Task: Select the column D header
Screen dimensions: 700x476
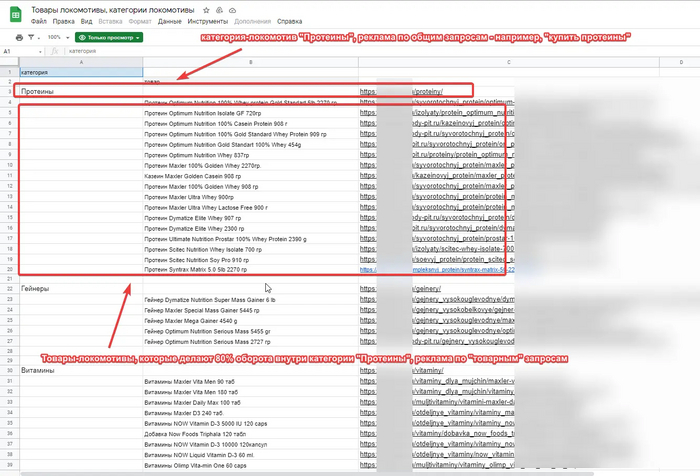Action: [680, 63]
